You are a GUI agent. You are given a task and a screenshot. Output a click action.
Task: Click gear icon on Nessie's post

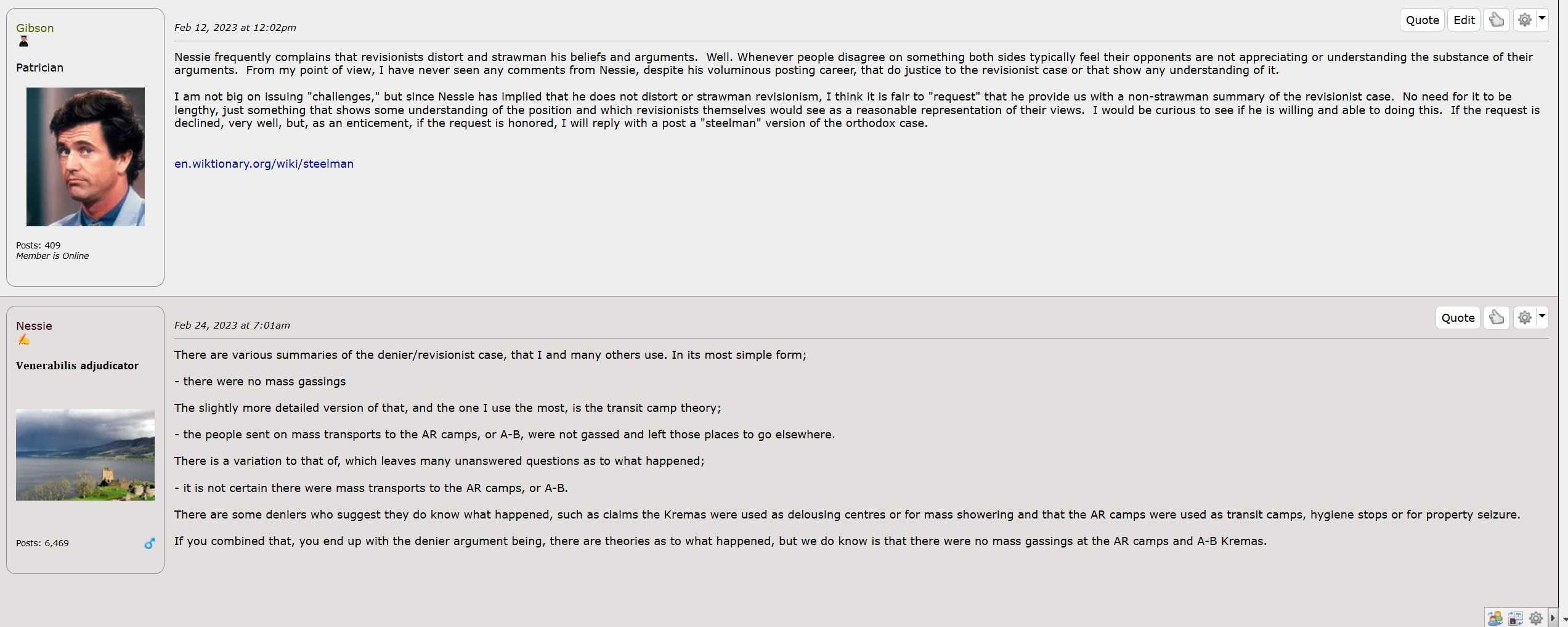pyautogui.click(x=1524, y=318)
